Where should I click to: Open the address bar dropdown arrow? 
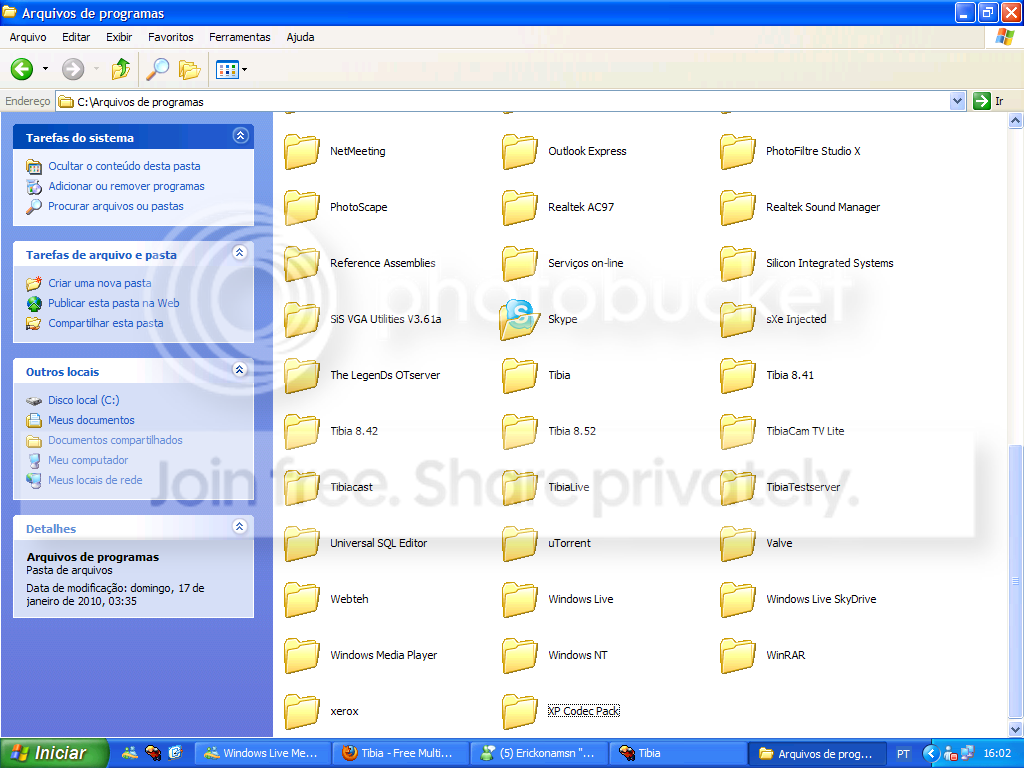[957, 101]
